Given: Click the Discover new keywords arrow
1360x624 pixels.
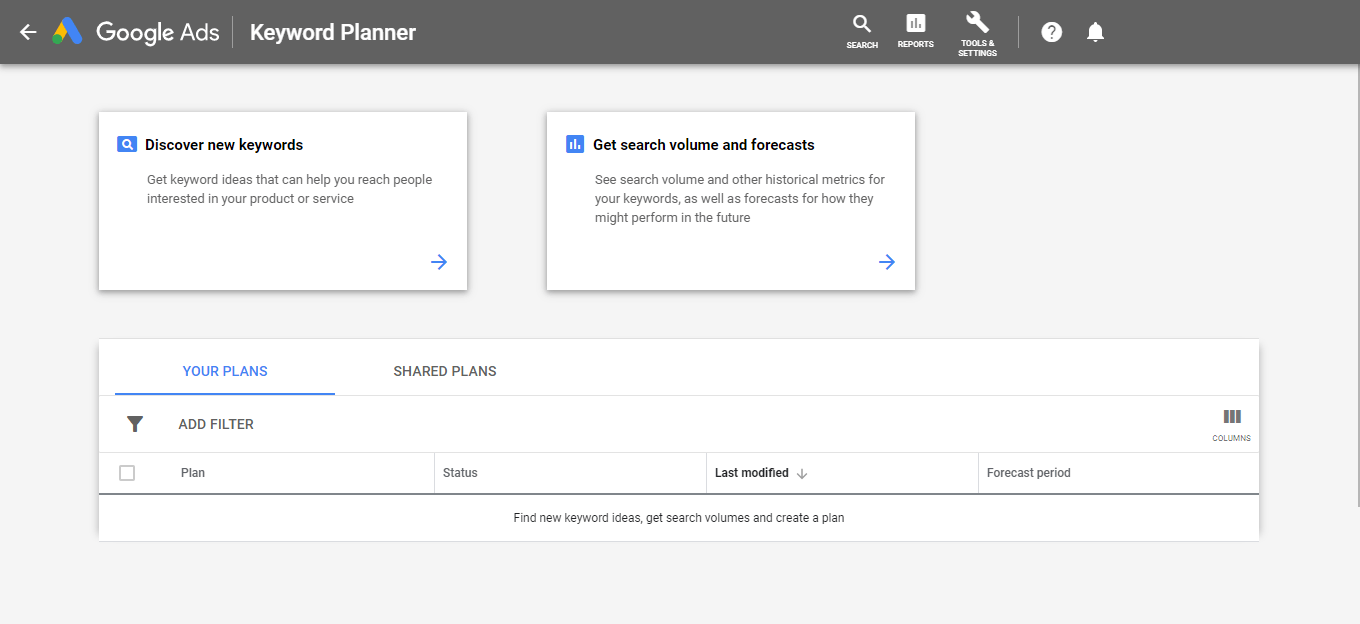Looking at the screenshot, I should 439,262.
